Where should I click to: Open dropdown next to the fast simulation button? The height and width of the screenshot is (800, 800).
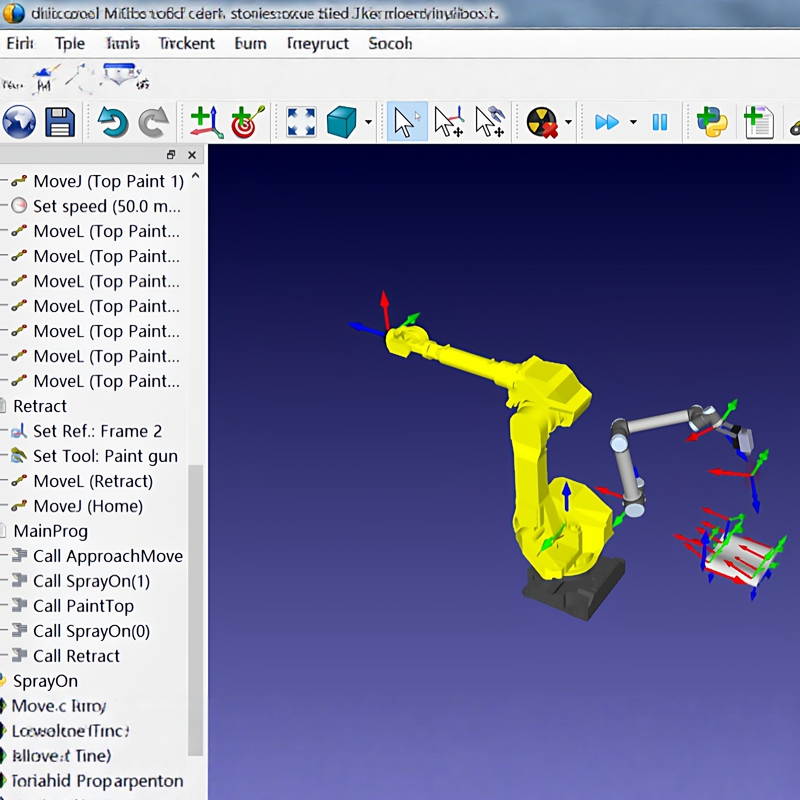click(633, 122)
